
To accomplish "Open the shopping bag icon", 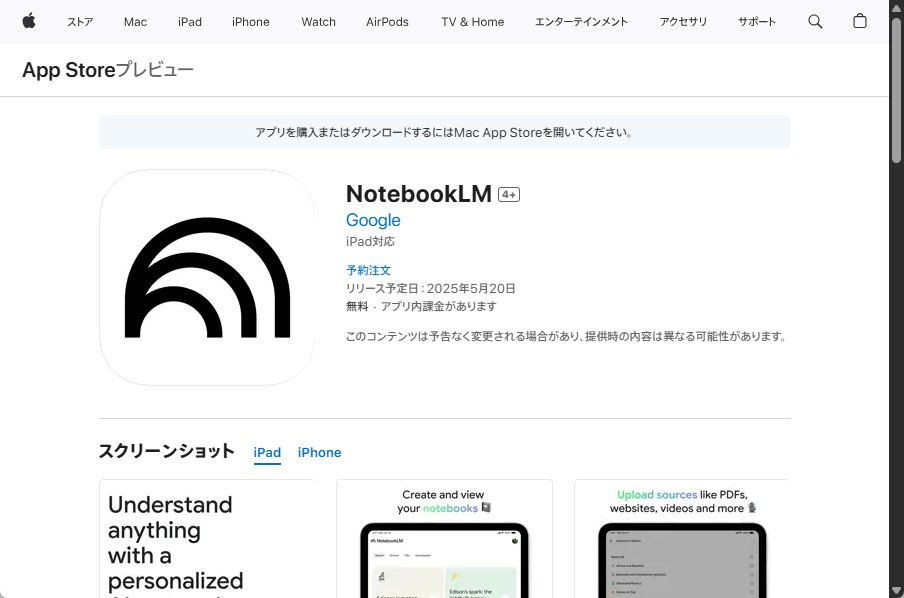I will [859, 21].
